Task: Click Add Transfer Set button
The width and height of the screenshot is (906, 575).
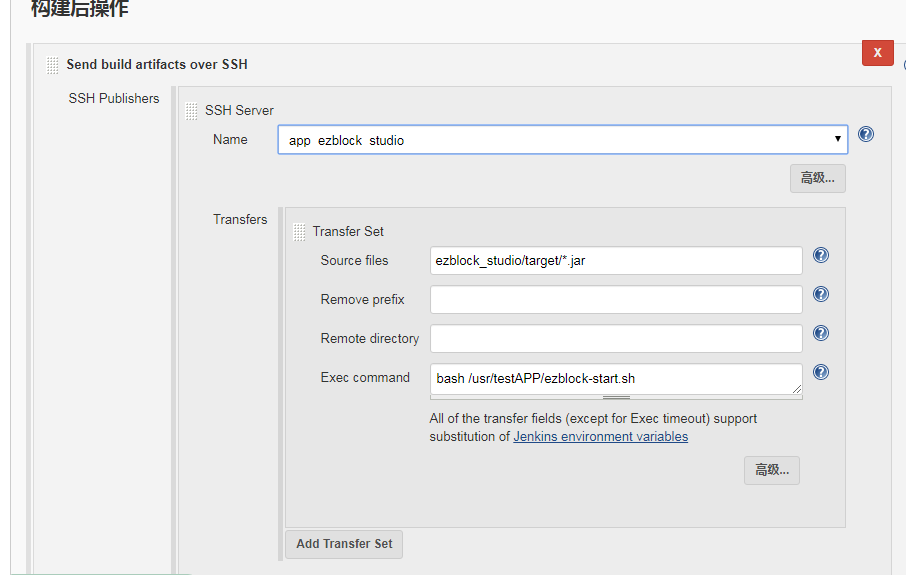Action: click(x=344, y=544)
